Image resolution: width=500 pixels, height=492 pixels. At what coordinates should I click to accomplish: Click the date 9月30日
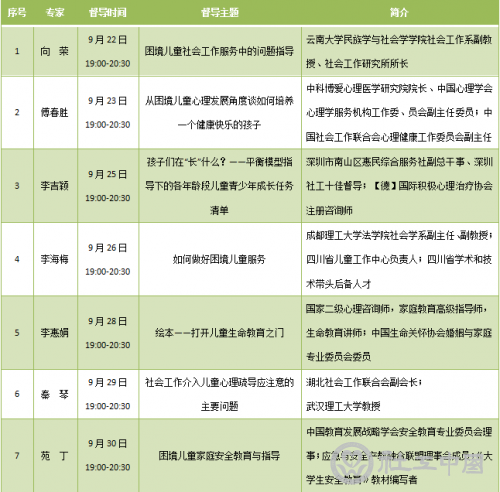click(108, 443)
